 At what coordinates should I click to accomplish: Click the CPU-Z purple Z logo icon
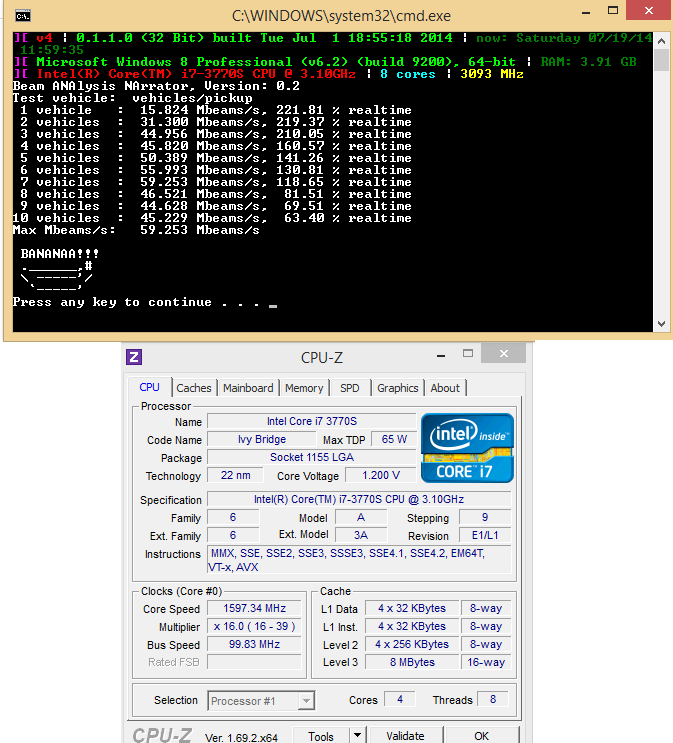(x=134, y=357)
